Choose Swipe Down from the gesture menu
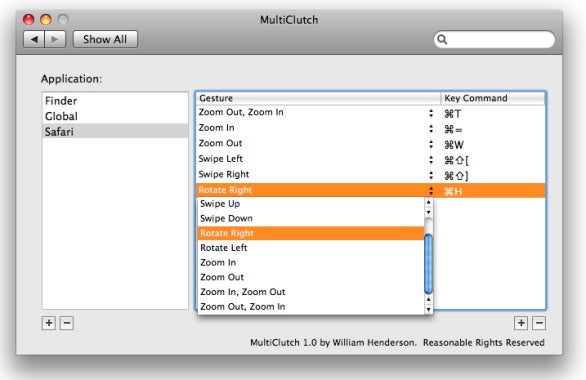Viewport: 586px width, 380px height. (311, 218)
